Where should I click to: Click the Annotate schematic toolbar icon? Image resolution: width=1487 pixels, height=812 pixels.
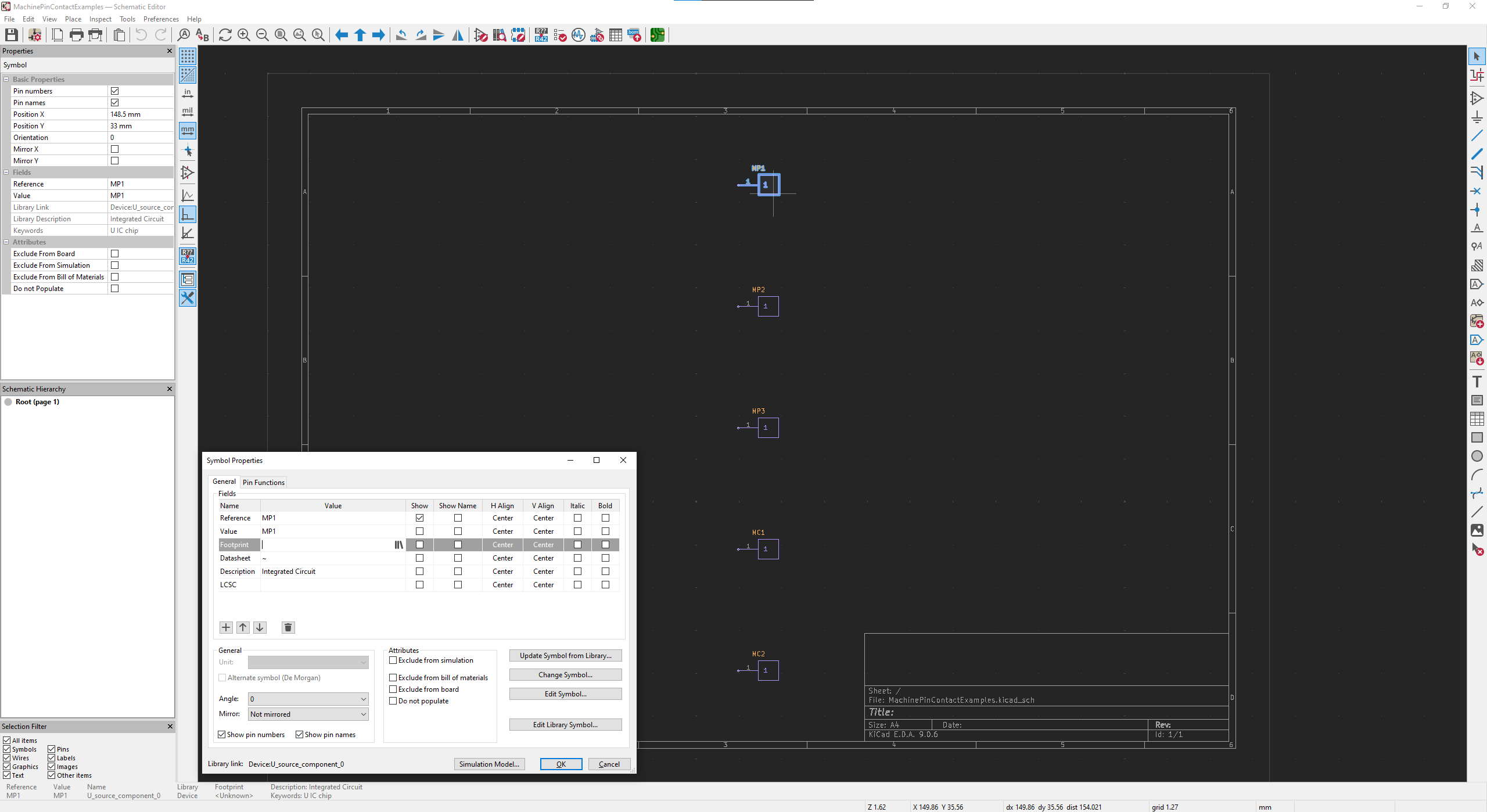(541, 35)
